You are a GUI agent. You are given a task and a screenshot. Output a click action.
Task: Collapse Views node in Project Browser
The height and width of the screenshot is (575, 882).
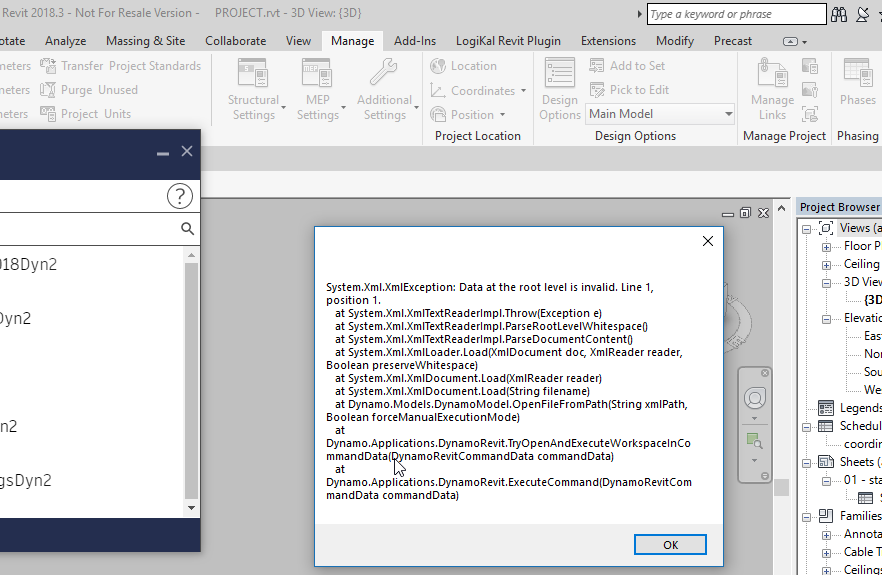point(806,229)
